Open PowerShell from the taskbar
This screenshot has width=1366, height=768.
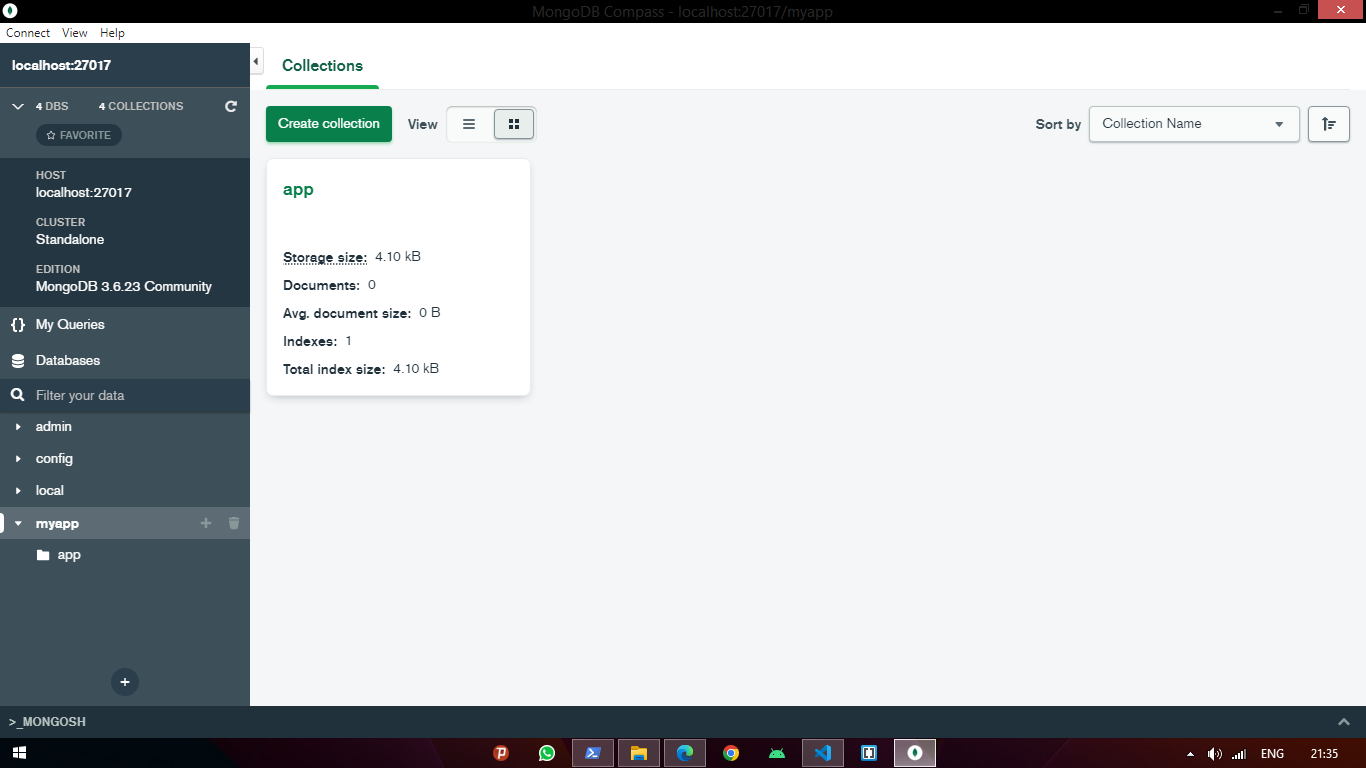tap(593, 753)
